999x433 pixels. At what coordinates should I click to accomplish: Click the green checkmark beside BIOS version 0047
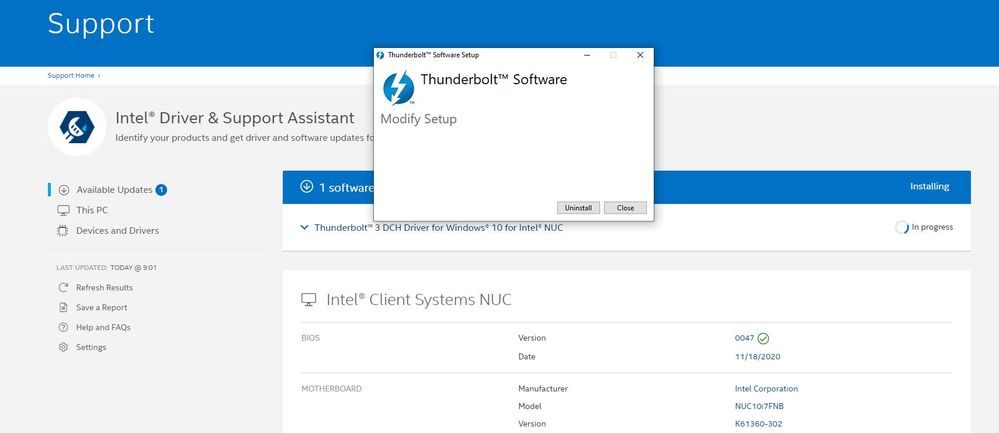click(x=763, y=339)
